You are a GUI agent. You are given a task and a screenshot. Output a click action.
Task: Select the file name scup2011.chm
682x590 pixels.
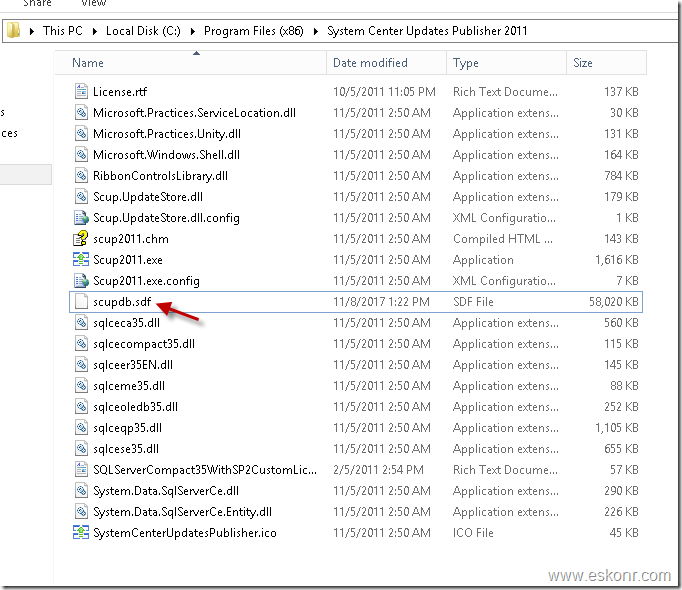point(131,239)
